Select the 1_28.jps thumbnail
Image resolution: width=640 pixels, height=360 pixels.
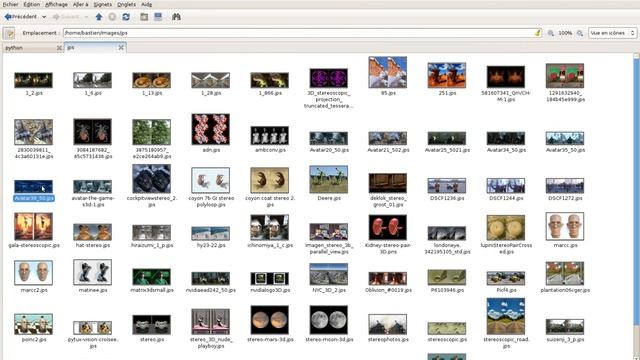211,80
